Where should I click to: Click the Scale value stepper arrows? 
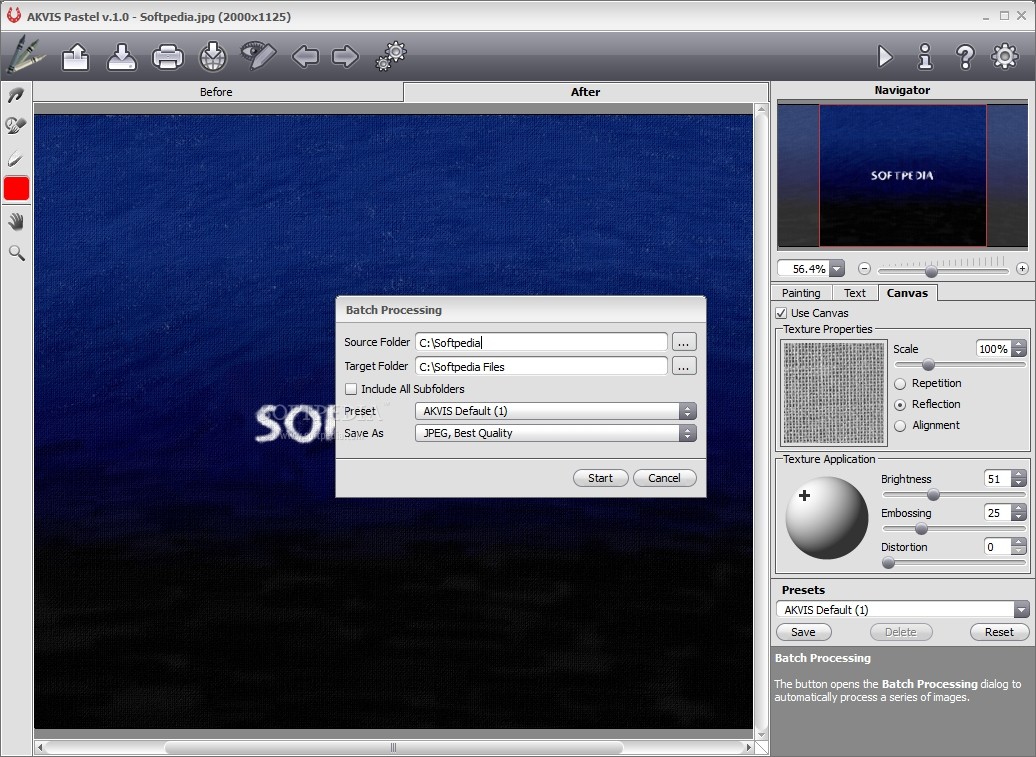pos(1019,349)
